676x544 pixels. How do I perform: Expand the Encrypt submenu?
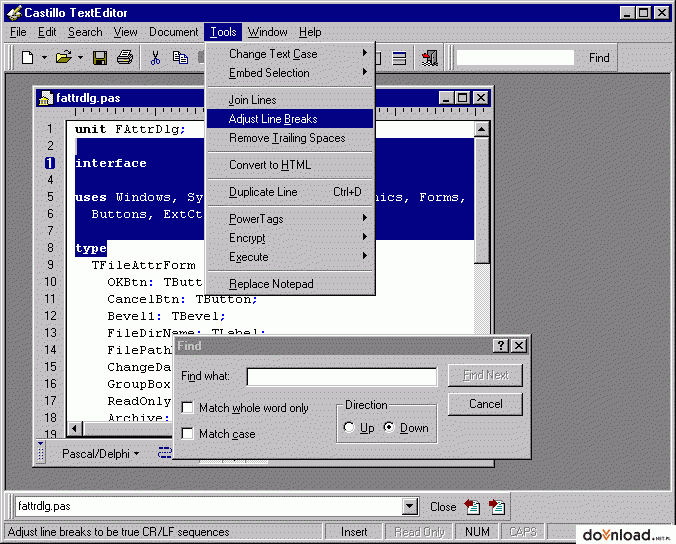point(291,238)
